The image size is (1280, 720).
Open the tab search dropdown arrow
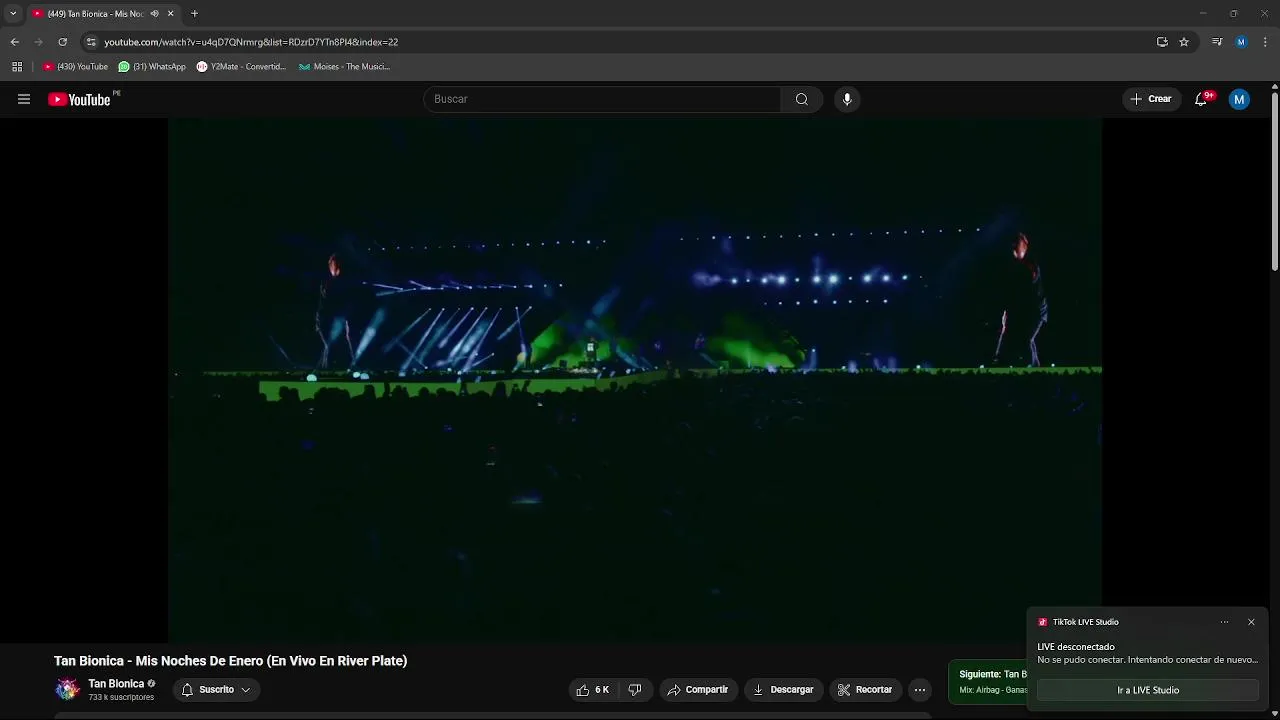[x=13, y=14]
